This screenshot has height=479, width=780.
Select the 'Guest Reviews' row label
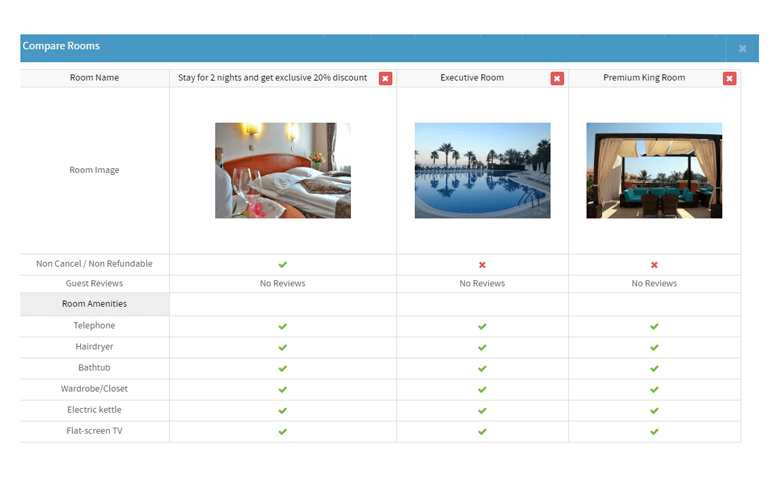click(x=94, y=284)
